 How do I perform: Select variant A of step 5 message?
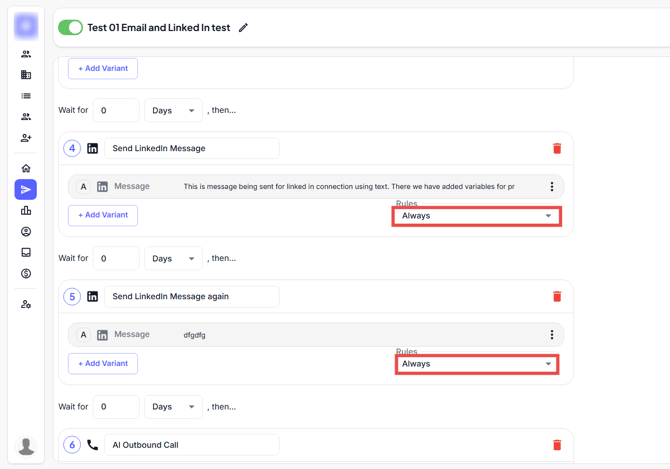(83, 335)
